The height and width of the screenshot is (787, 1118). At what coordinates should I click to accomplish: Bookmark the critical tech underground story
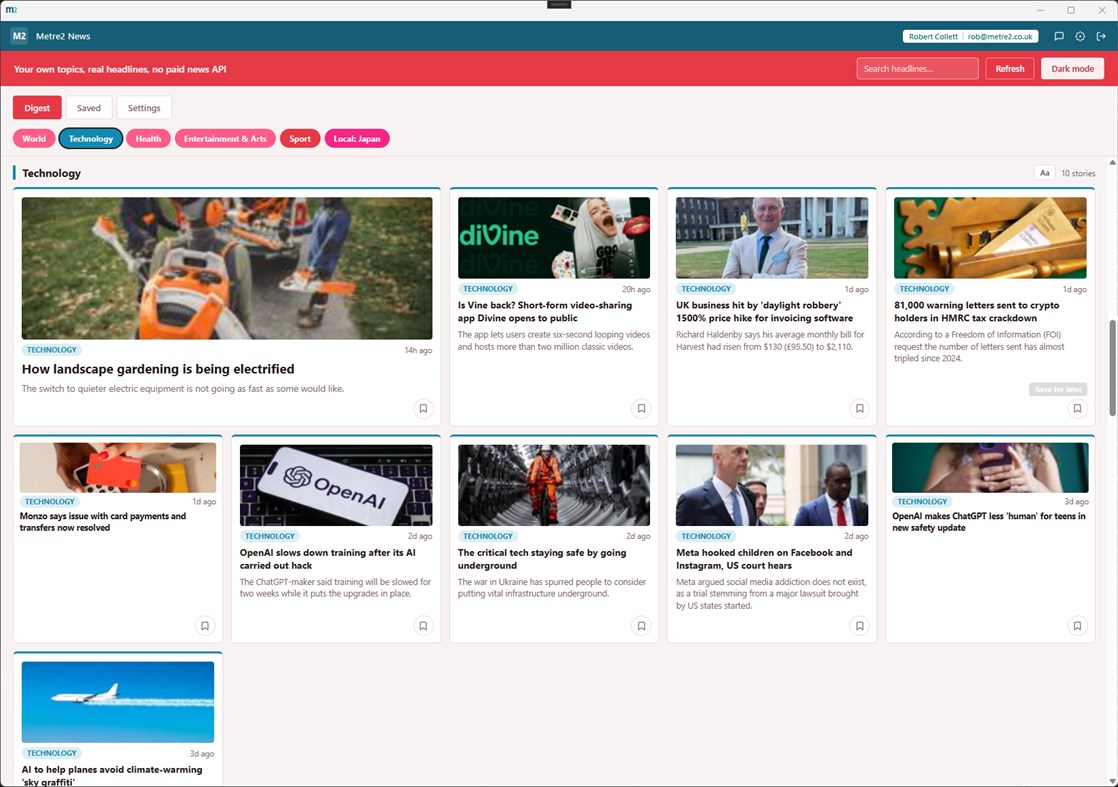click(641, 626)
